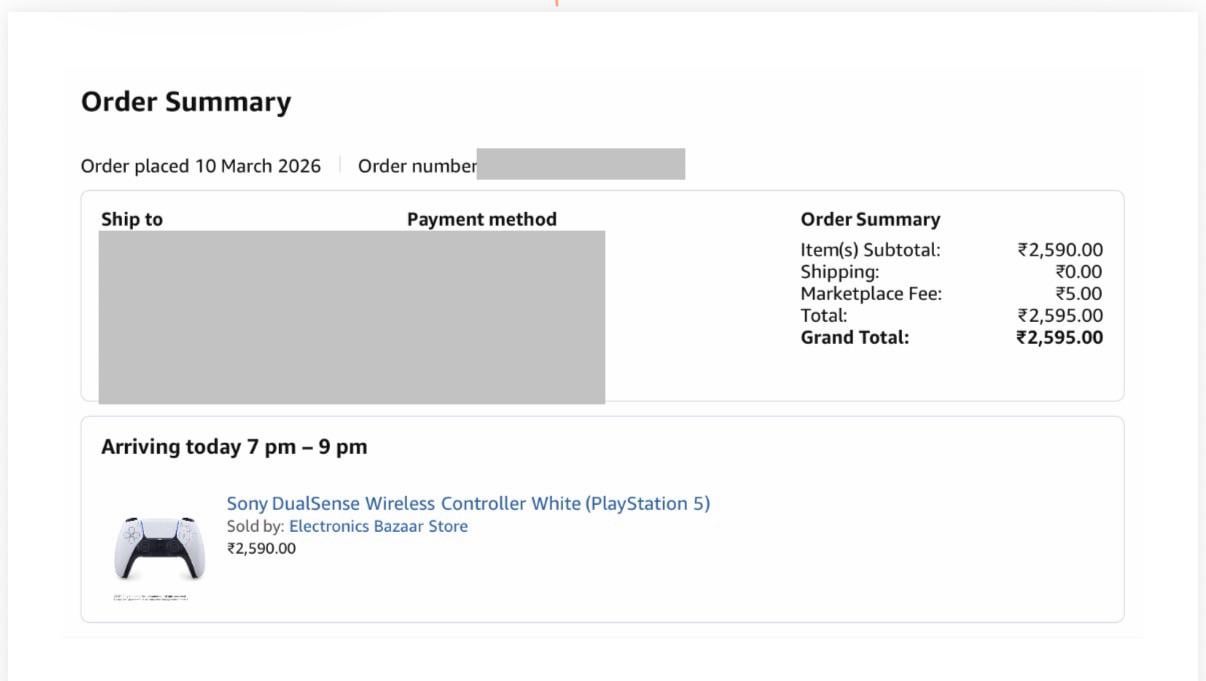Click the DualSense controller product thumbnail
The height and width of the screenshot is (681, 1206).
click(157, 547)
